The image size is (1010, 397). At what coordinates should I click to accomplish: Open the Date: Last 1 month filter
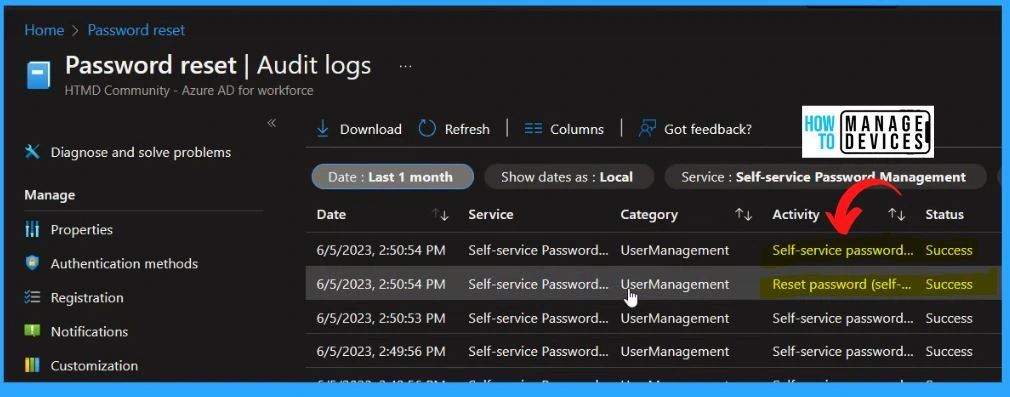click(392, 177)
